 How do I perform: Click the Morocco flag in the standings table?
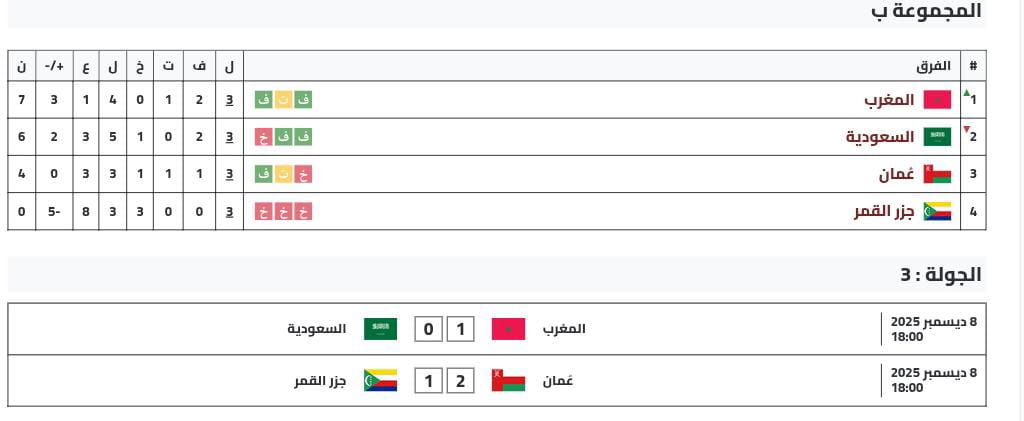coord(937,100)
